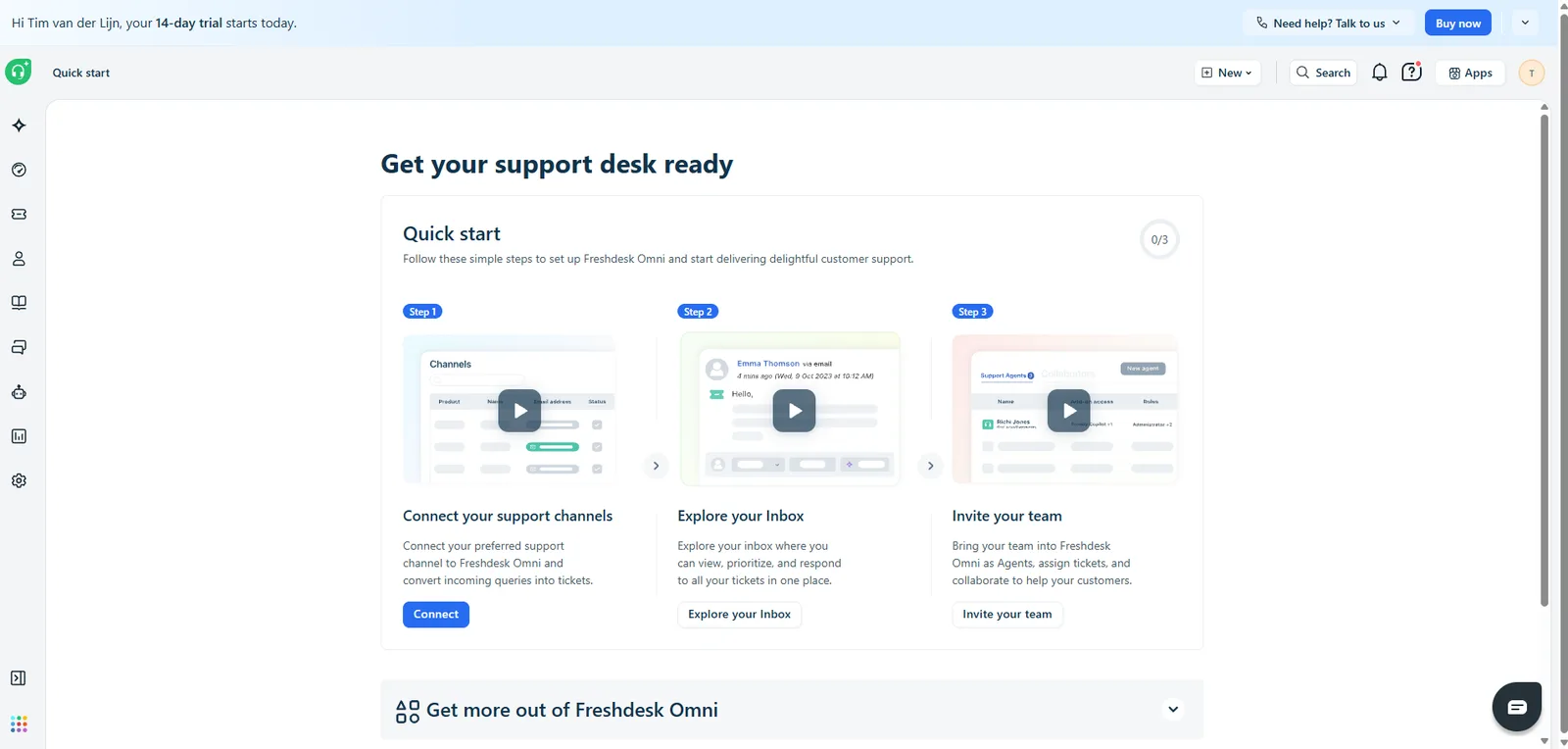
Task: Click the Invite your team heading
Action: point(1006,516)
